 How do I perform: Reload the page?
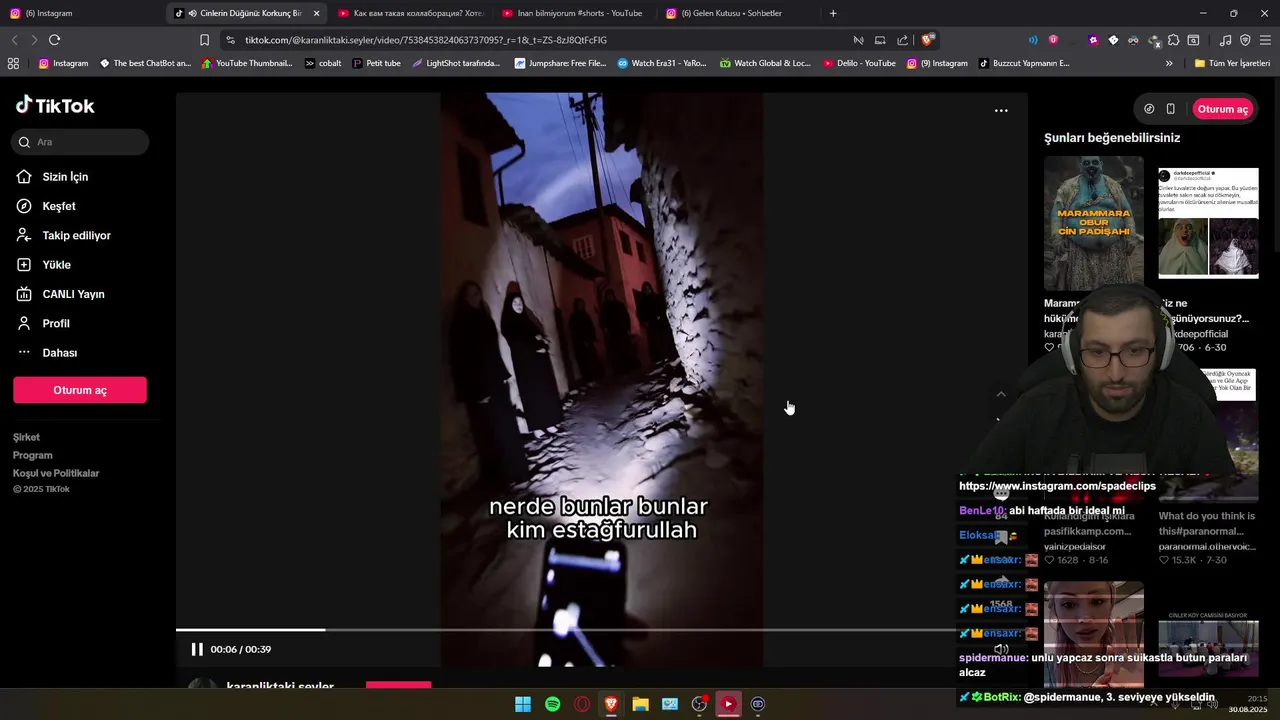(54, 40)
